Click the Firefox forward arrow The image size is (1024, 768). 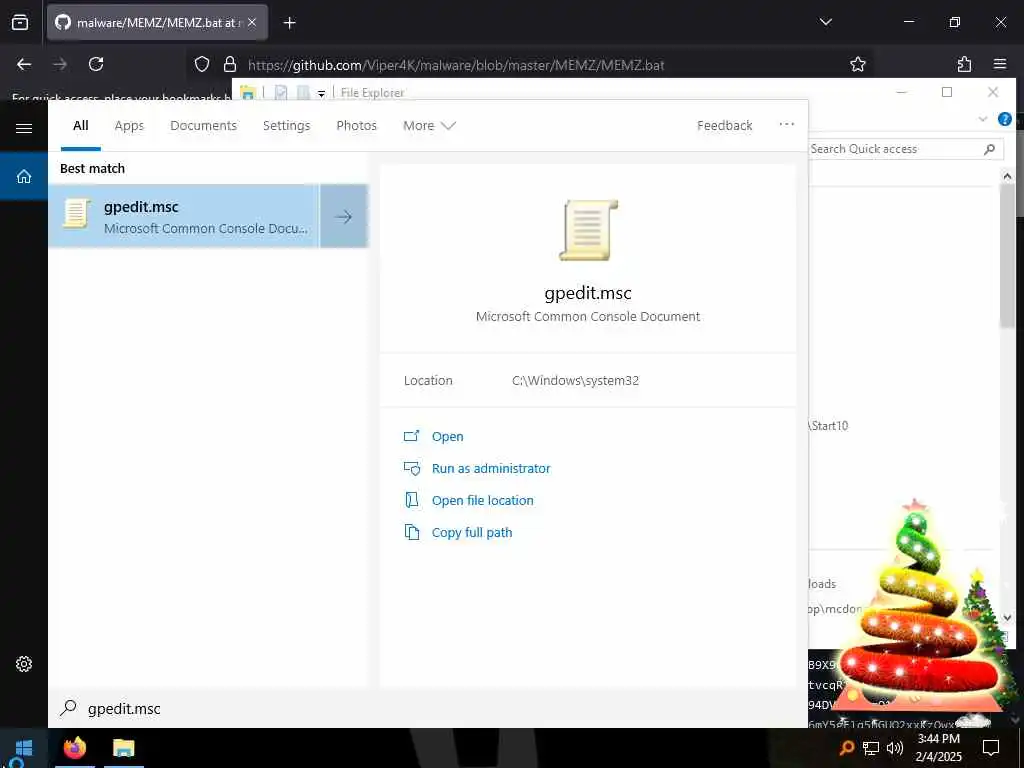click(60, 64)
